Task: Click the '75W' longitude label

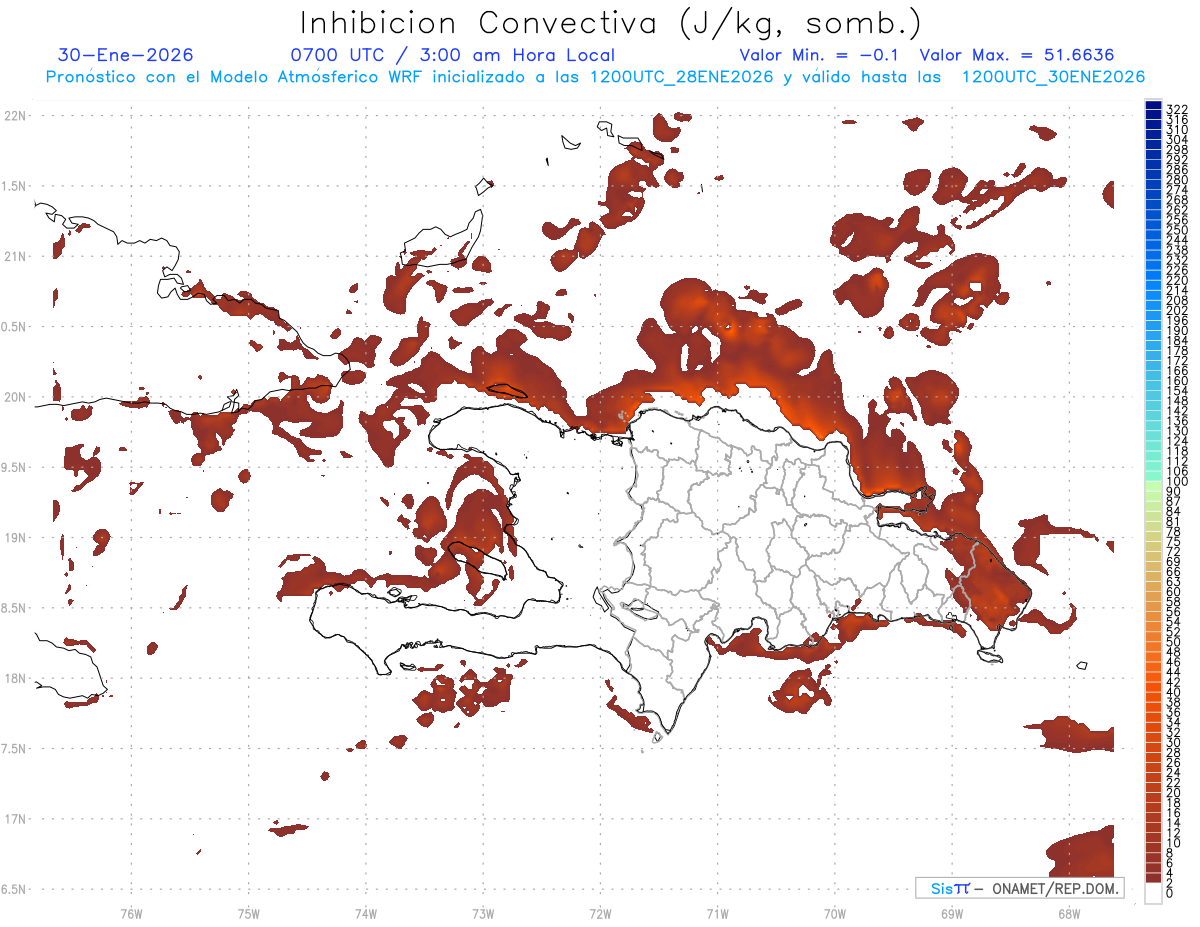Action: 249,913
